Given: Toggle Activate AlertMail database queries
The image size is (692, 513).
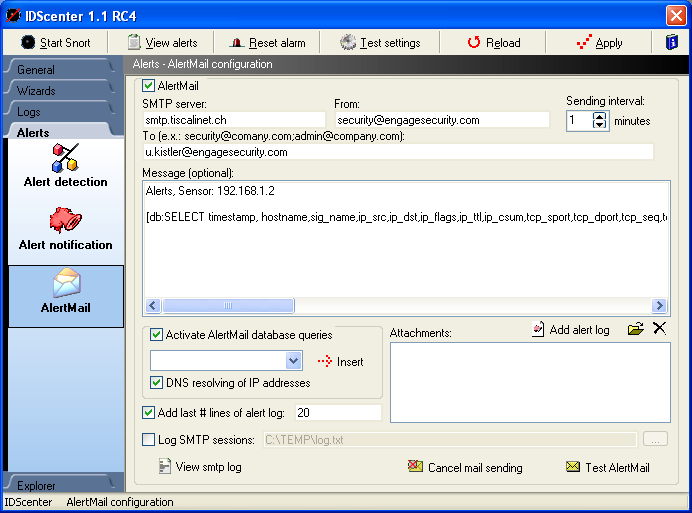Looking at the screenshot, I should click(x=156, y=335).
